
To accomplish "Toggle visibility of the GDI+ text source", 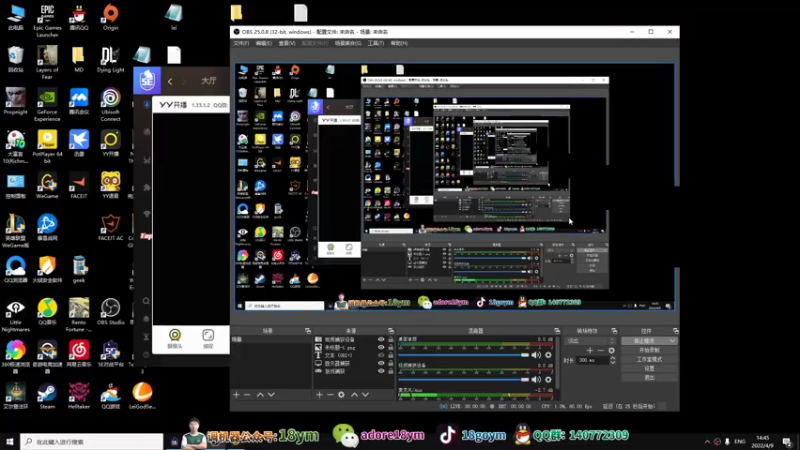I will click(381, 355).
